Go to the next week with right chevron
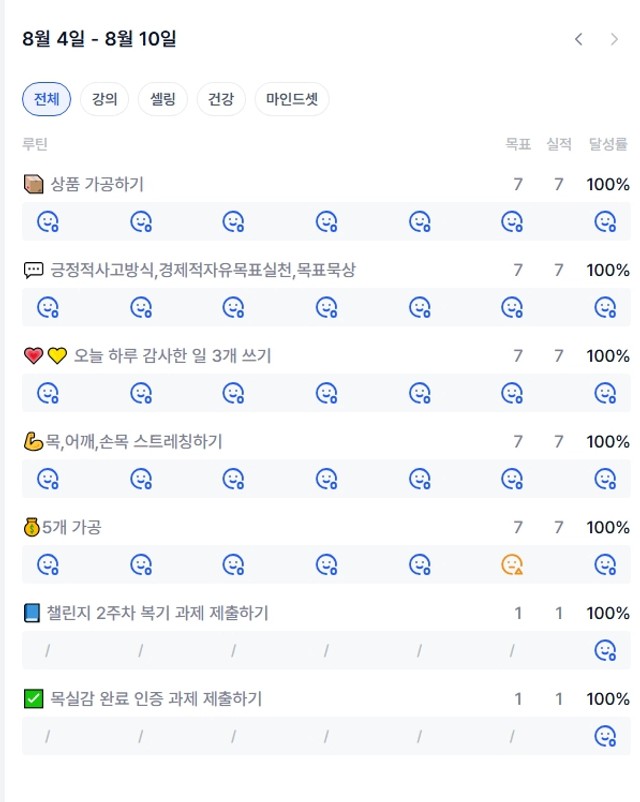Viewport: 640px width, 802px height. 614,39
